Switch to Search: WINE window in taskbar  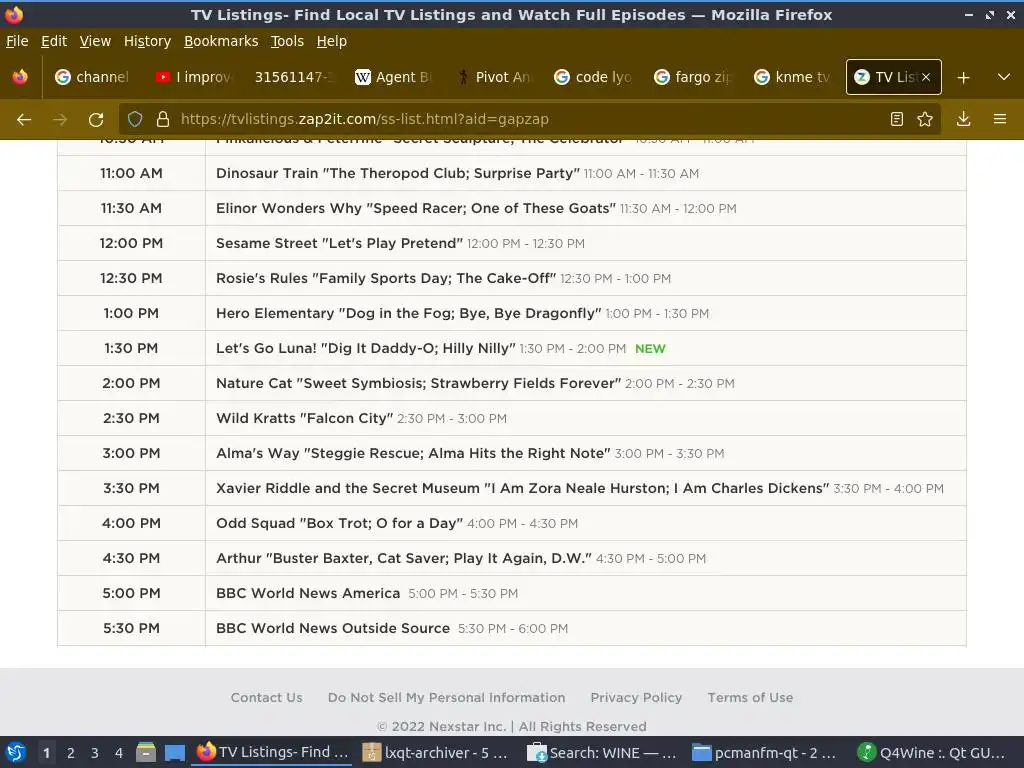tap(602, 752)
